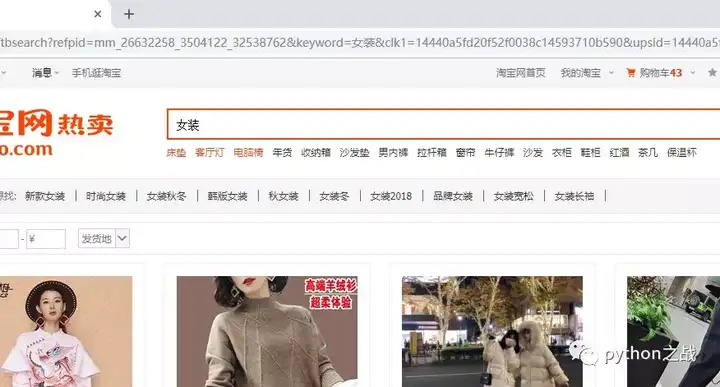
Task: Select hot keyword 牛仔裤
Action: pos(499,152)
